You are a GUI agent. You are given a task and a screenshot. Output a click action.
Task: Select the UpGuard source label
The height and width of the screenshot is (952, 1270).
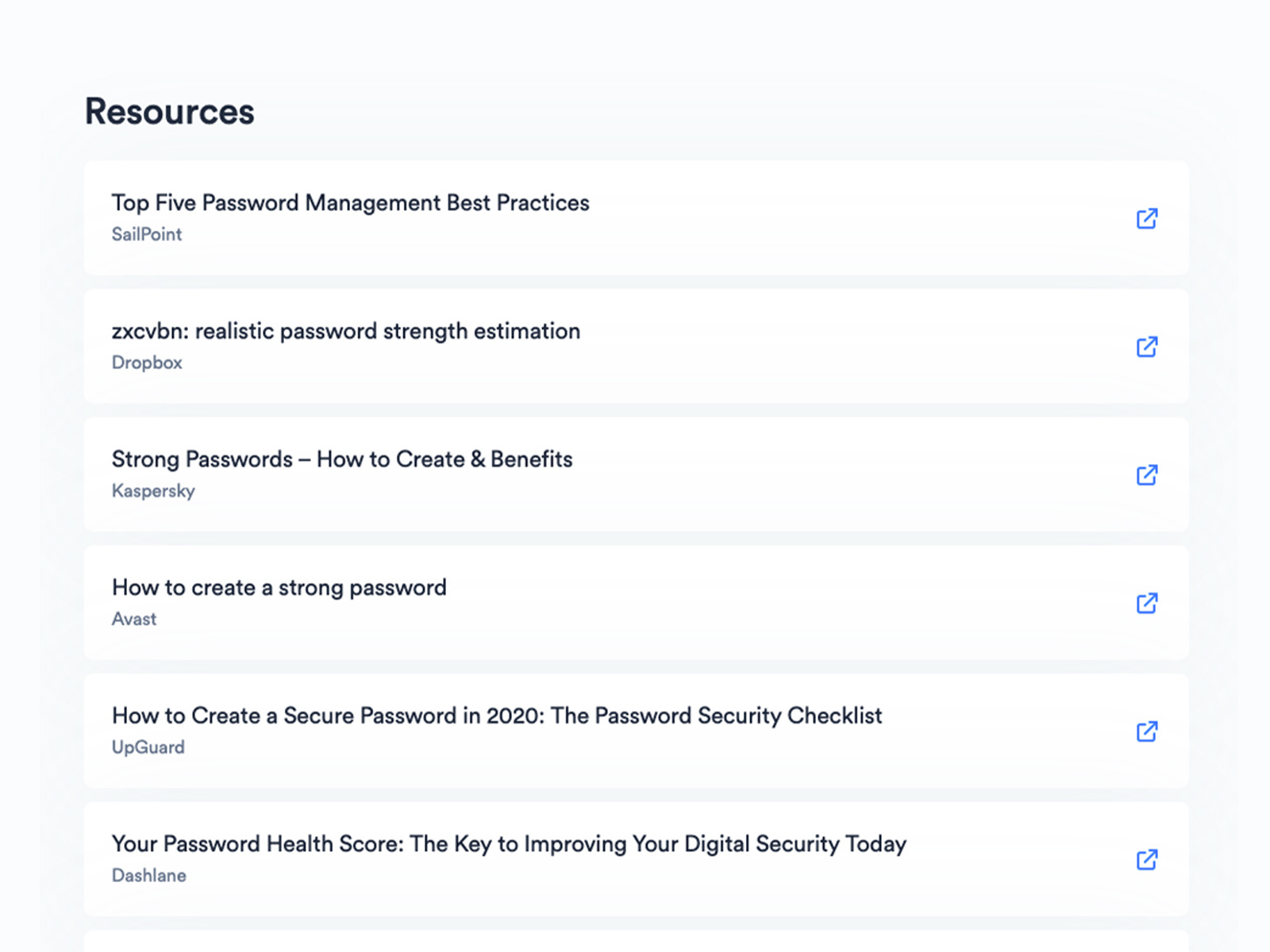coord(148,747)
